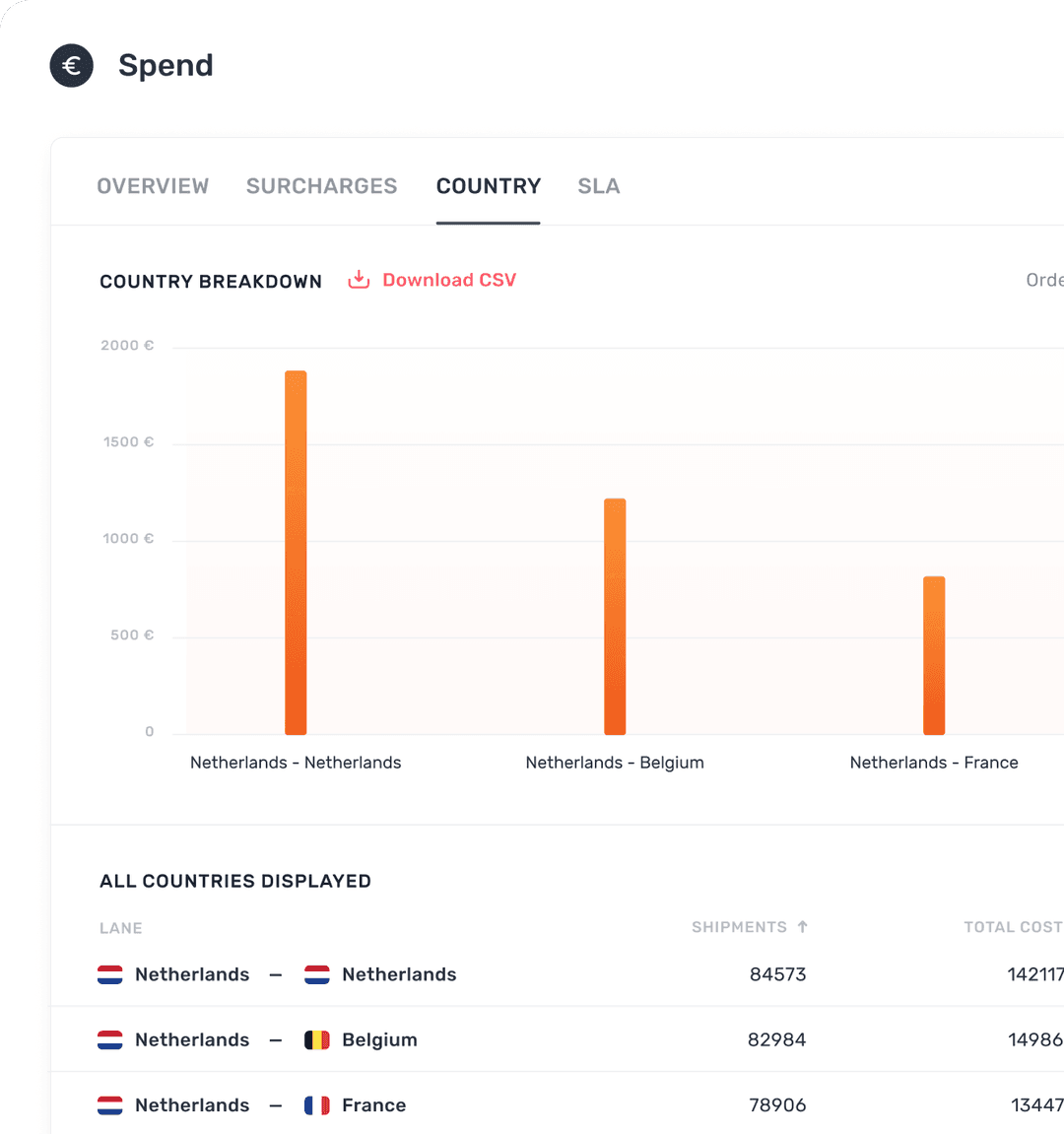Screen dimensions: 1064x1134
Task: Click the France flag icon
Action: coord(316,1105)
